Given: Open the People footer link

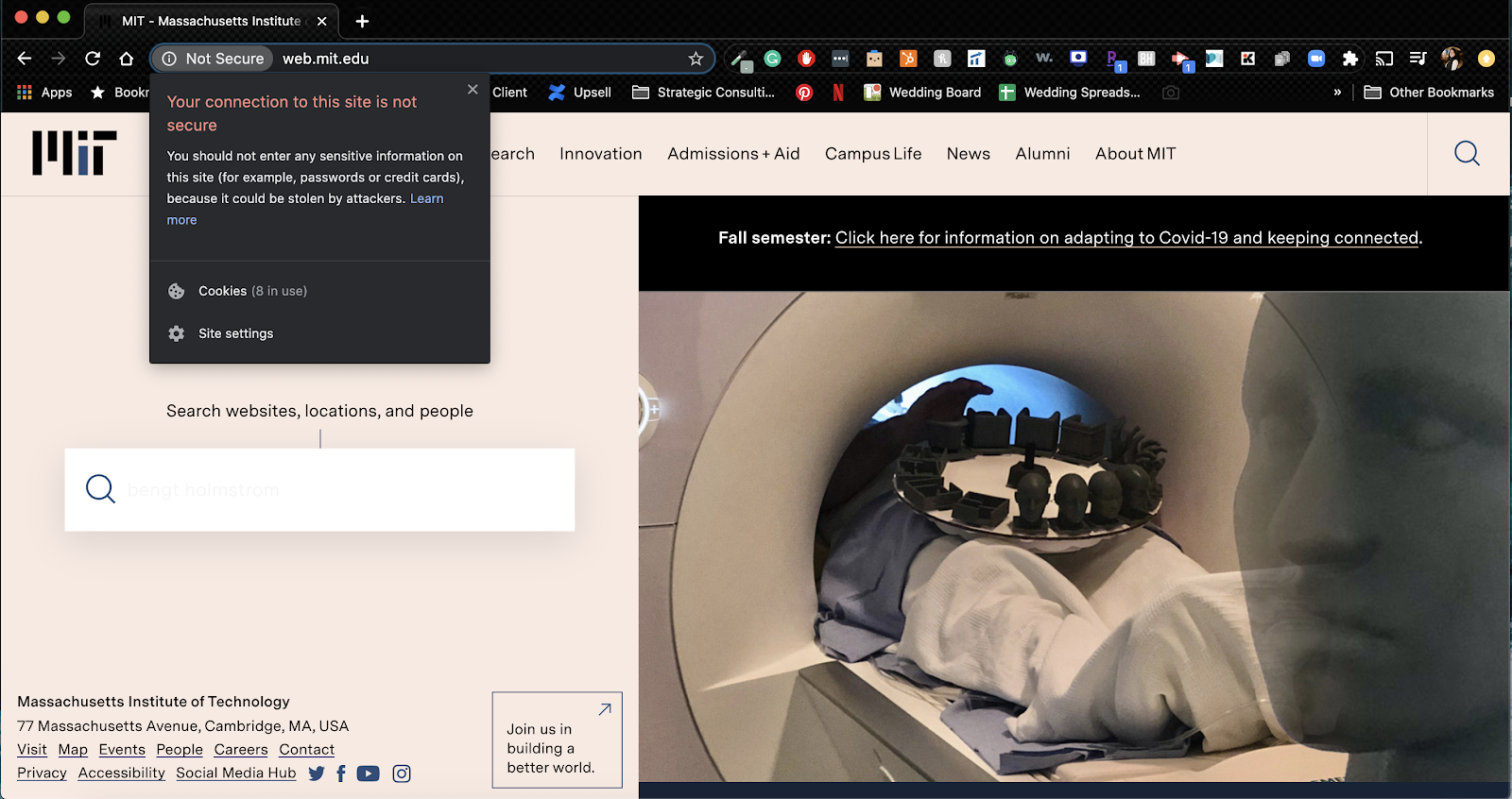Looking at the screenshot, I should [180, 750].
